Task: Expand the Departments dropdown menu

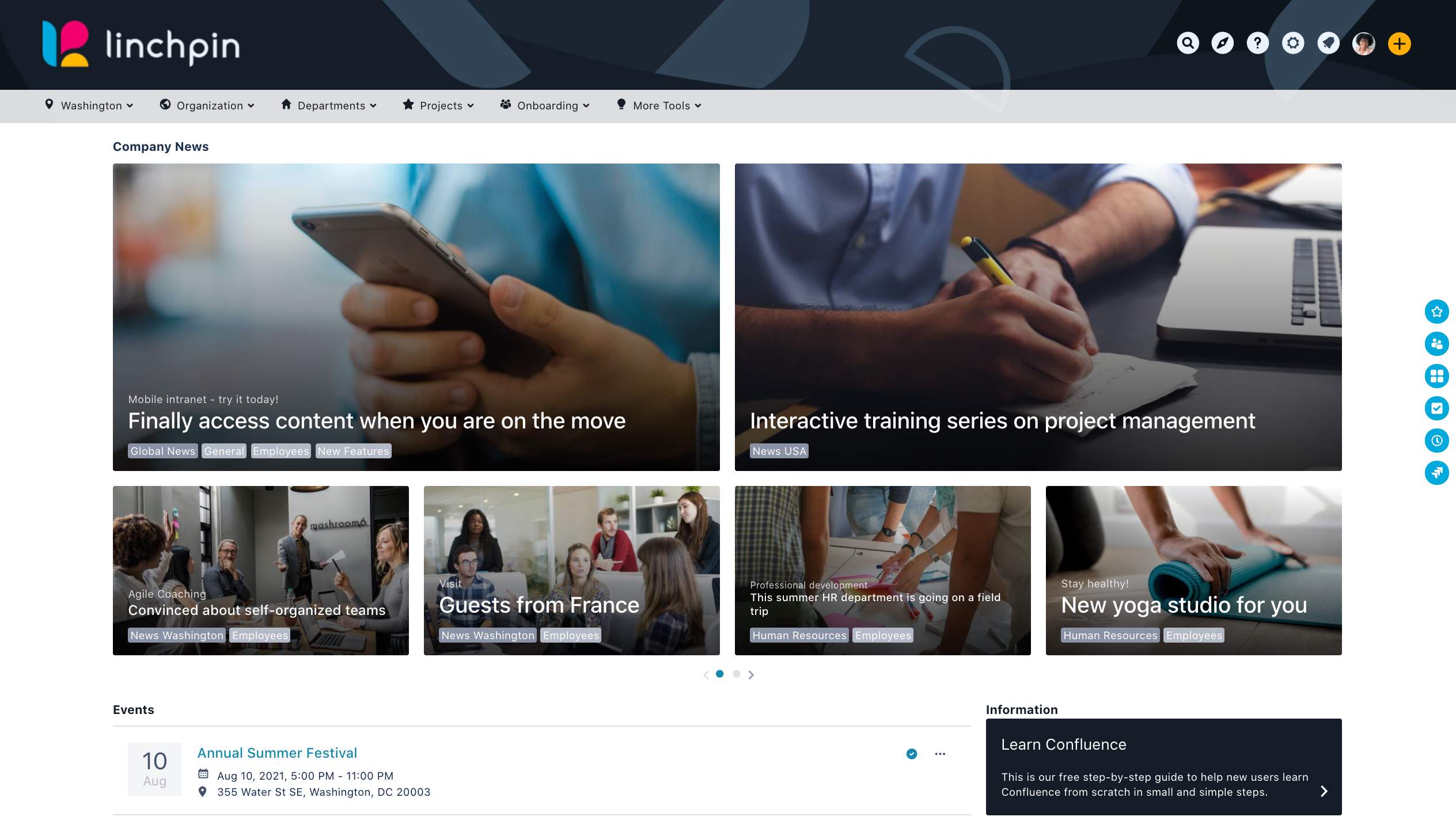Action: (329, 105)
